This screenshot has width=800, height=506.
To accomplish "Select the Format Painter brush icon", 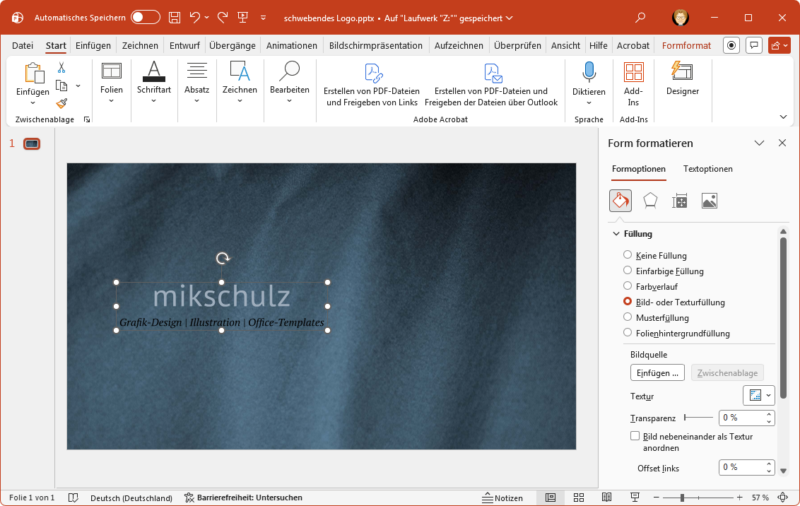I will tap(61, 104).
